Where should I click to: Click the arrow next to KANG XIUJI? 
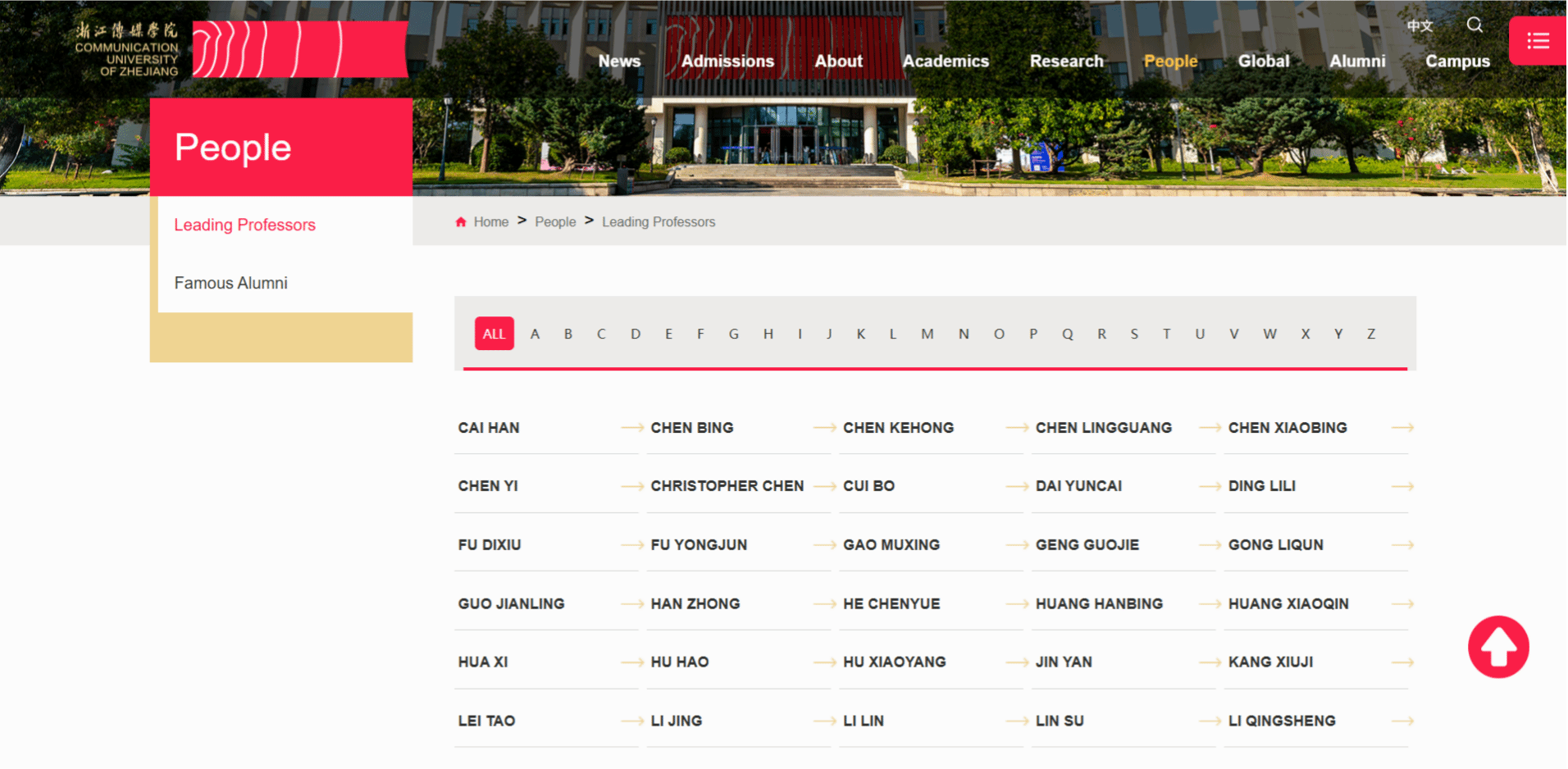click(1402, 662)
